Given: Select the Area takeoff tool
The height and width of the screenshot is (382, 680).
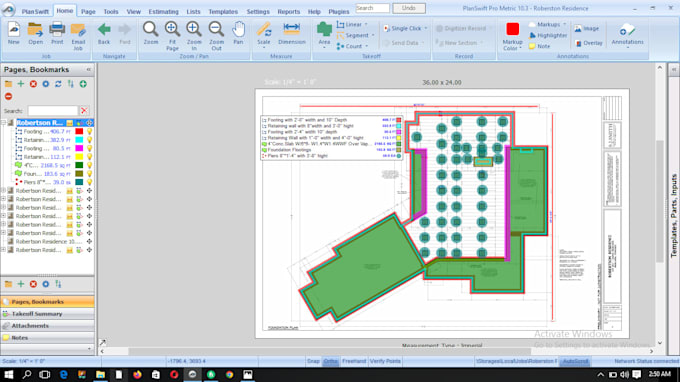Looking at the screenshot, I should click(x=324, y=35).
